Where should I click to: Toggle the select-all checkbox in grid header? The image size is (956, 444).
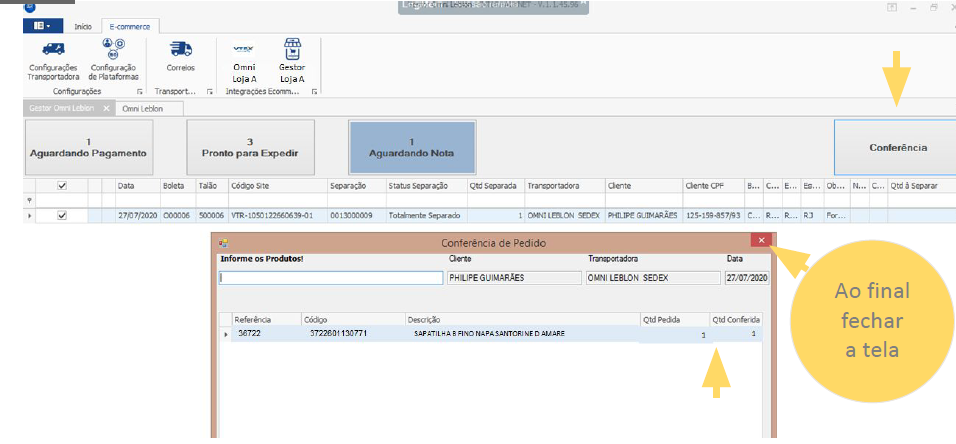[x=62, y=186]
